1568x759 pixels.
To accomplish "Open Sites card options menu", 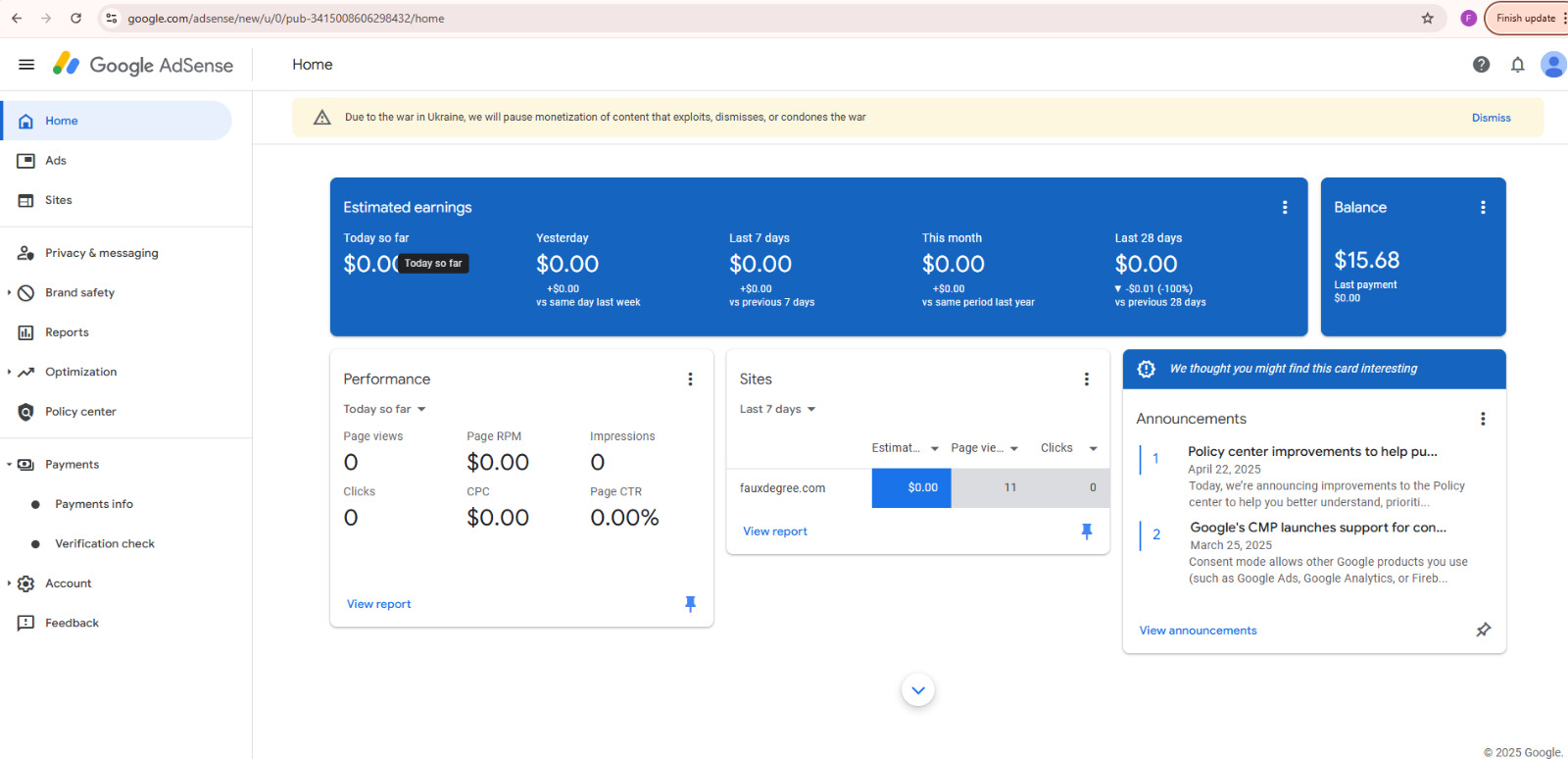I will [x=1086, y=379].
